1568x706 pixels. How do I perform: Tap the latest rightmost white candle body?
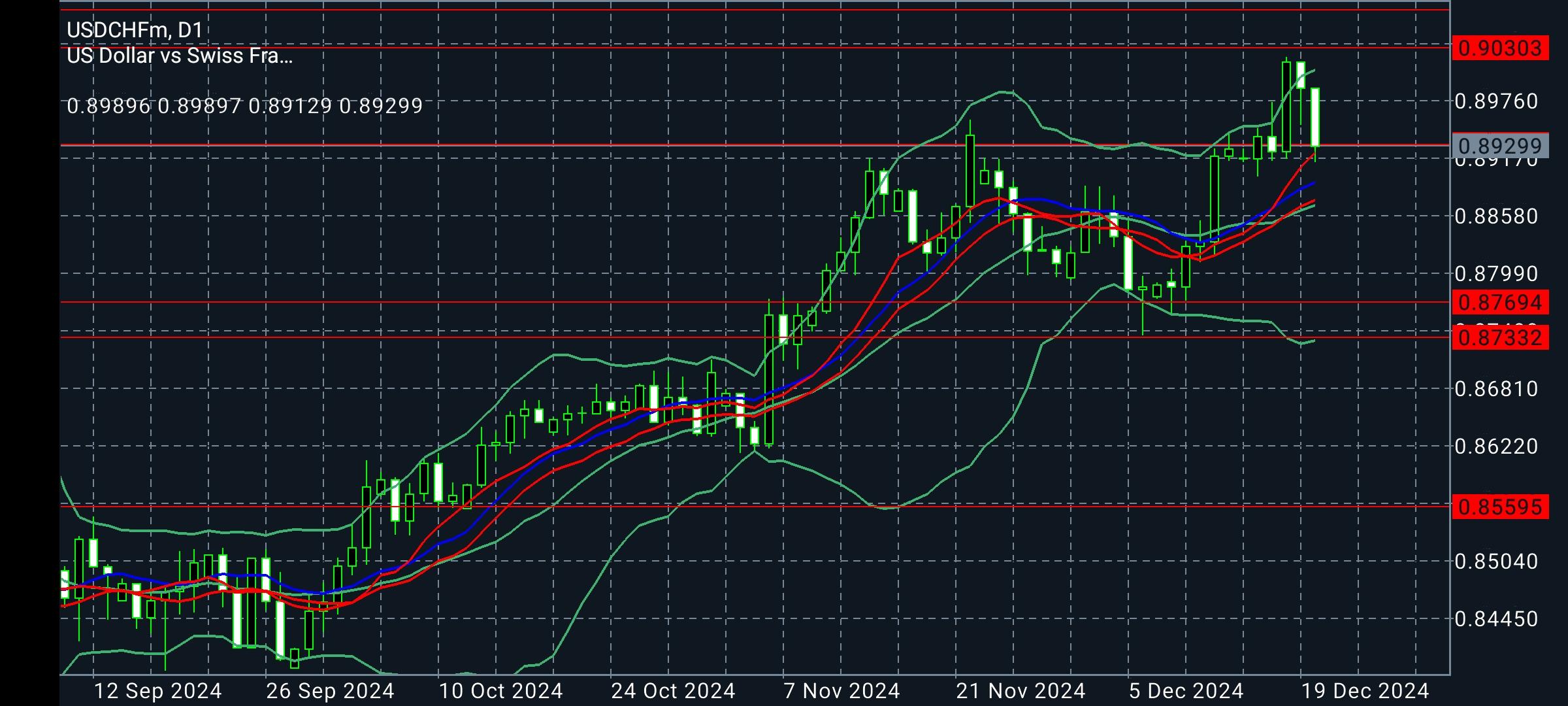(1315, 117)
